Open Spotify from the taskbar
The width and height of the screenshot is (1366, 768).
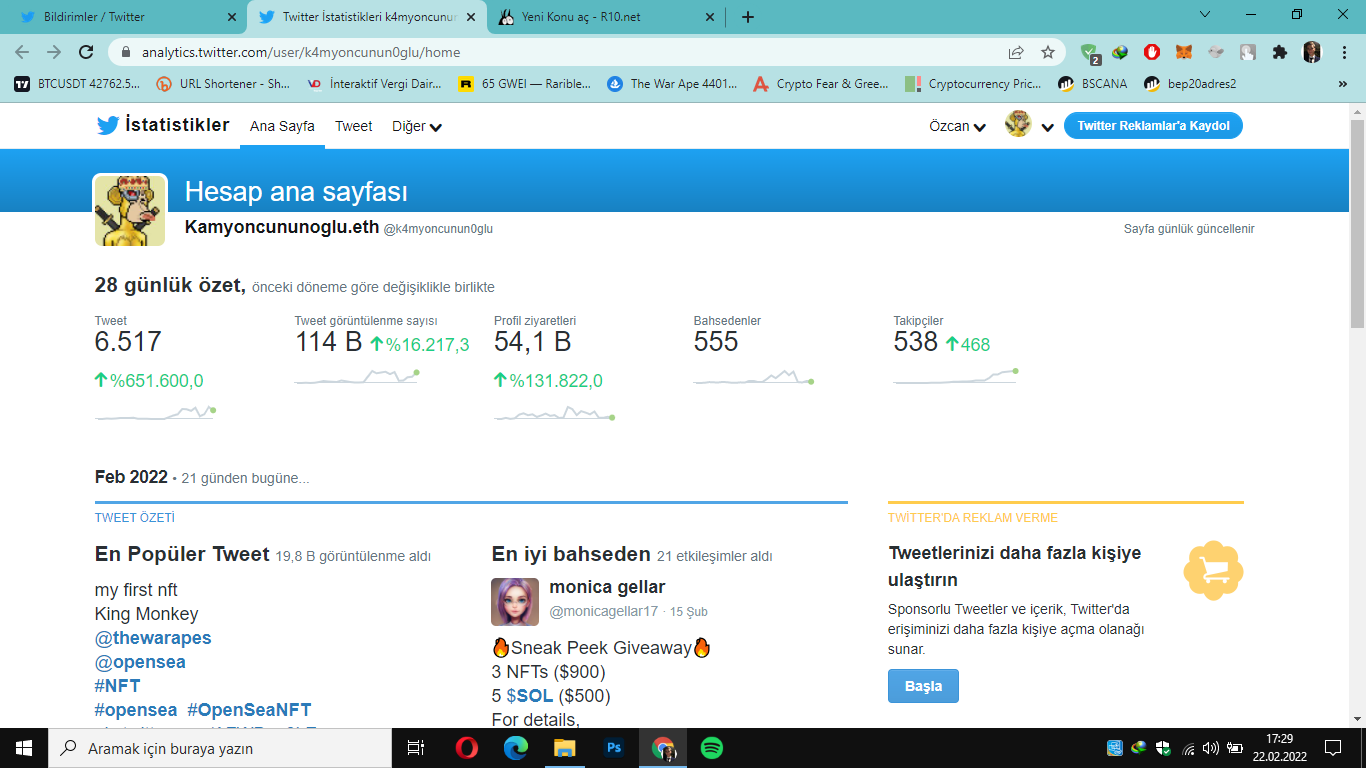tap(712, 748)
